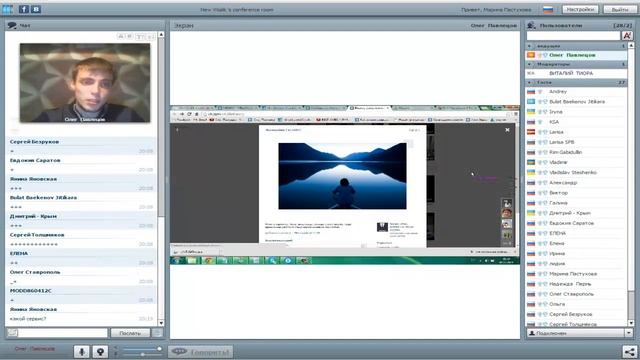Collapse the presenters group arrow
Viewport: 640px width, 360px height.
click(529, 46)
